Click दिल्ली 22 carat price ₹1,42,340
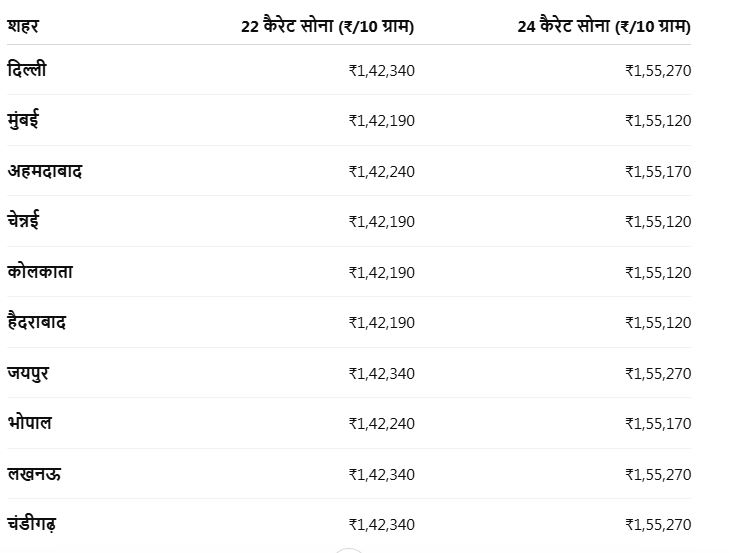The height and width of the screenshot is (553, 729). pos(382,71)
